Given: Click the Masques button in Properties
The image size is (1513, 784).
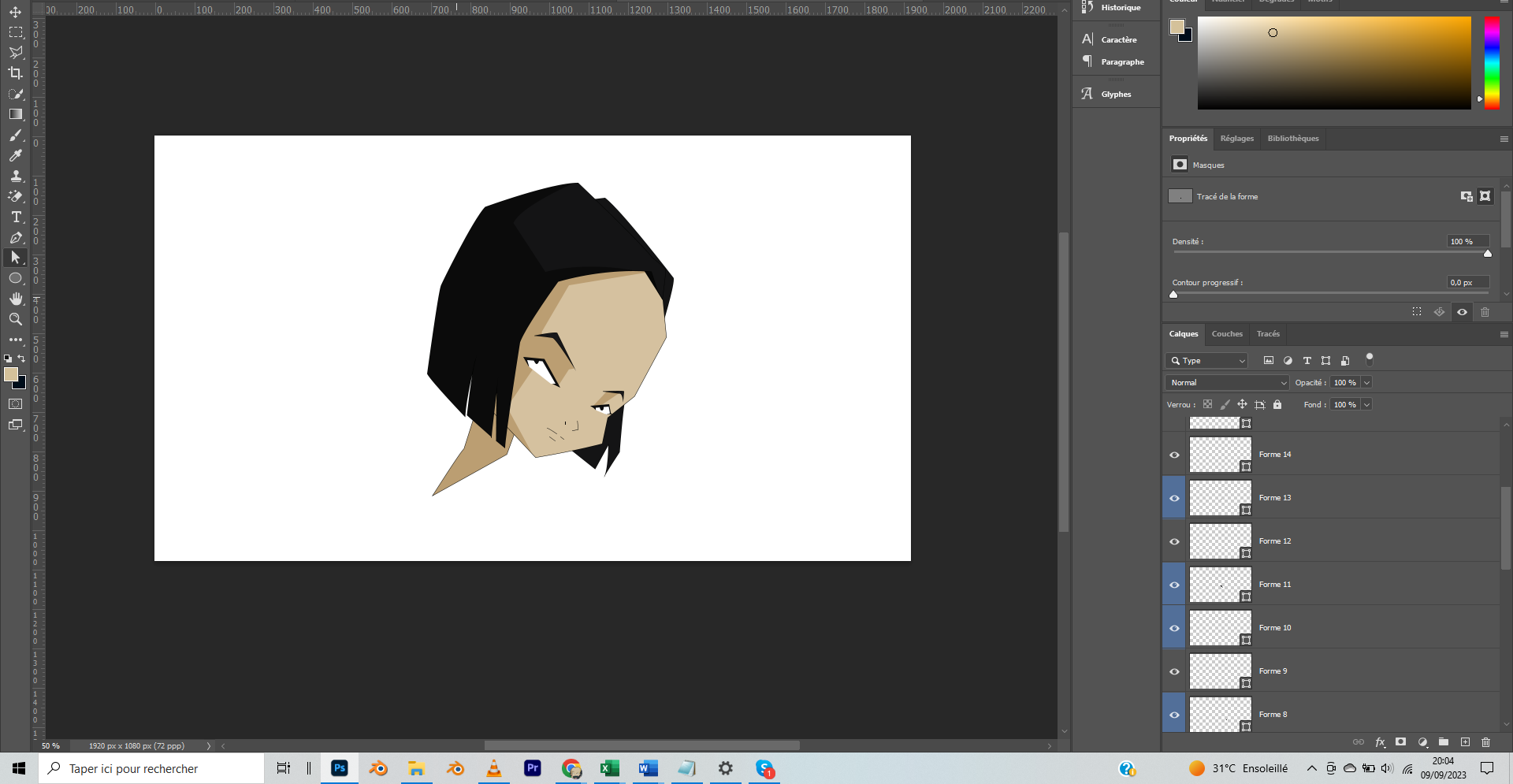Looking at the screenshot, I should coord(1180,165).
